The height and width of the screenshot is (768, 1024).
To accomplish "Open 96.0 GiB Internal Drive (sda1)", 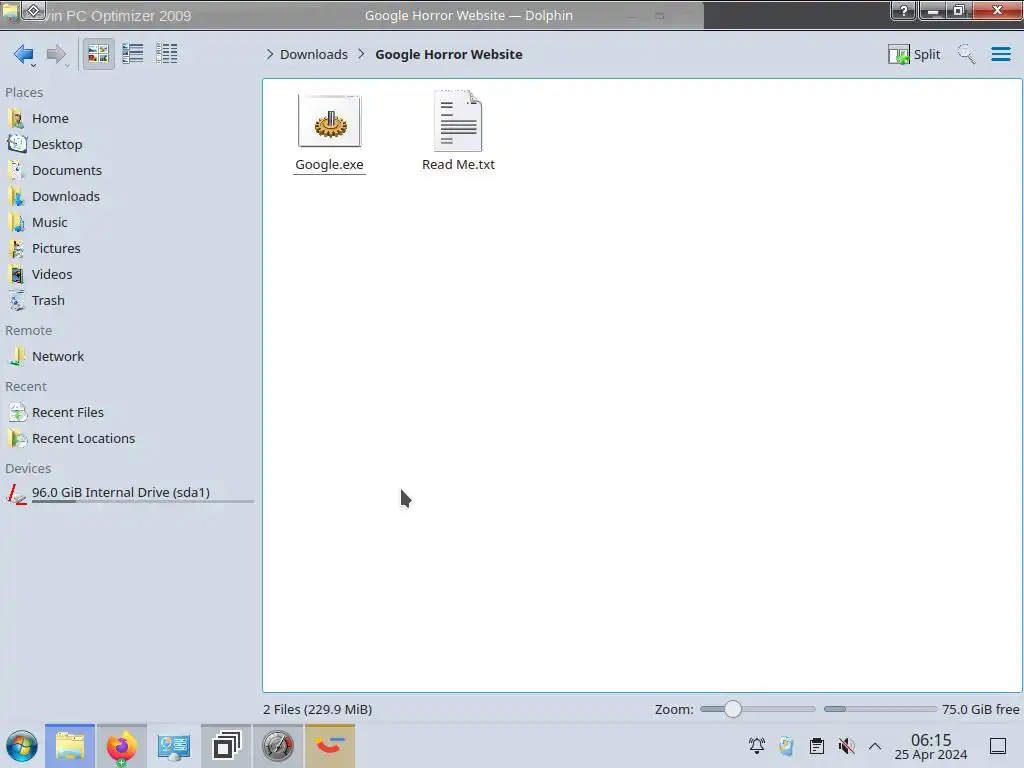I will (x=129, y=494).
